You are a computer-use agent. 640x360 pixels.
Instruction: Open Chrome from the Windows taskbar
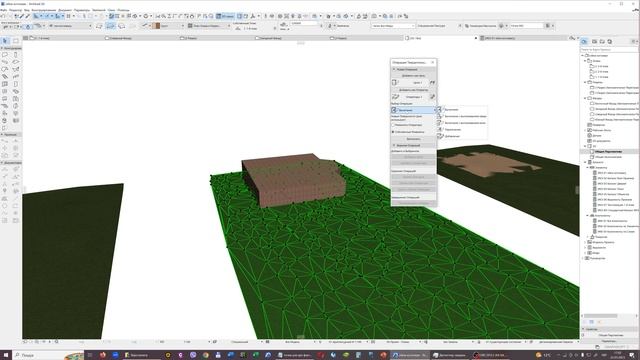205,355
